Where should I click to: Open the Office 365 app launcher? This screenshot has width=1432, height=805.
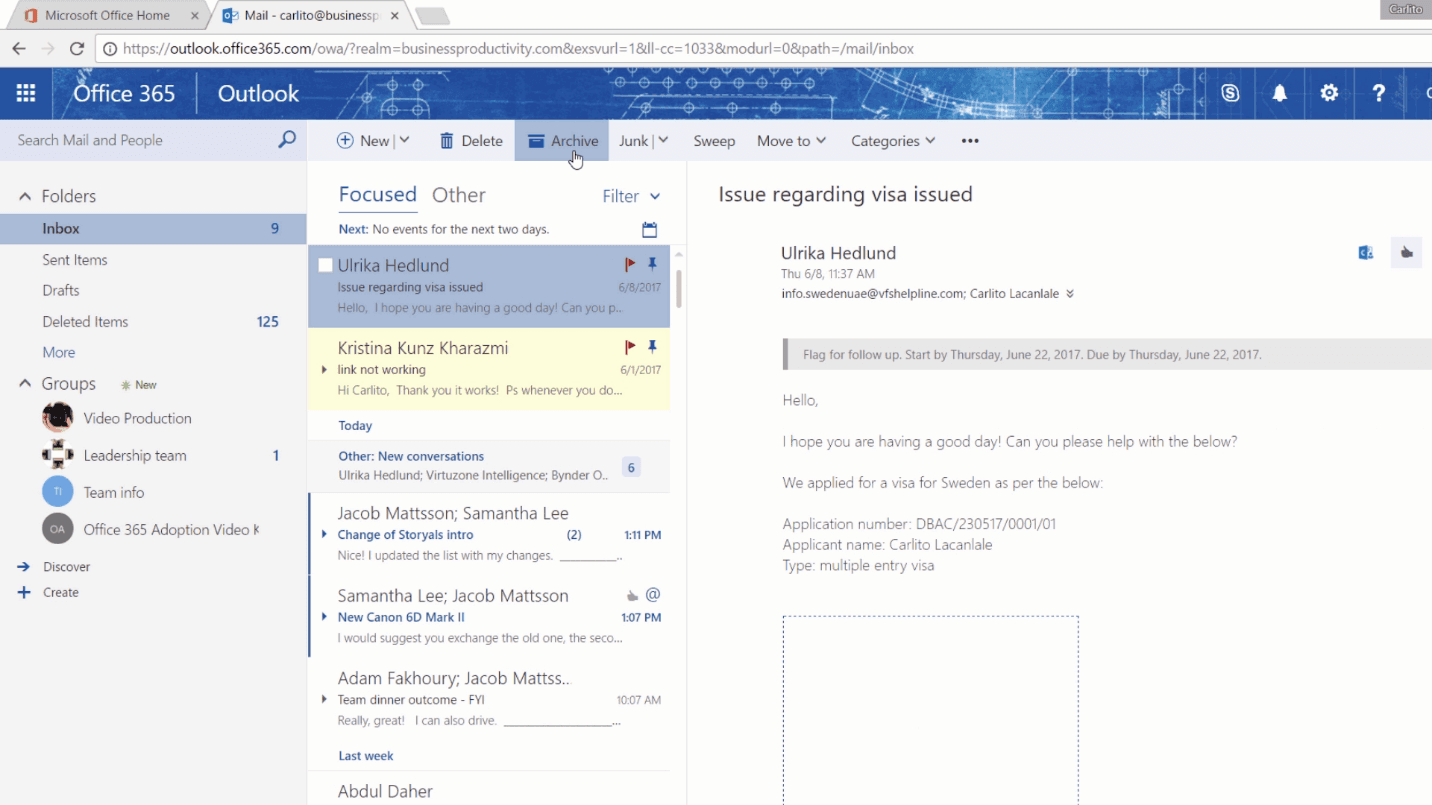[26, 92]
